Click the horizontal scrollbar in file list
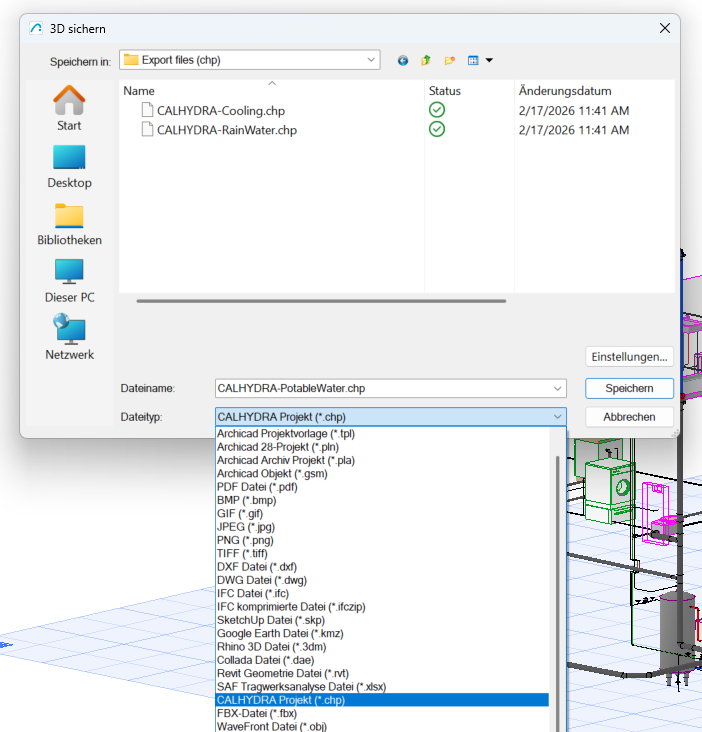The width and height of the screenshot is (702, 732). tap(321, 299)
